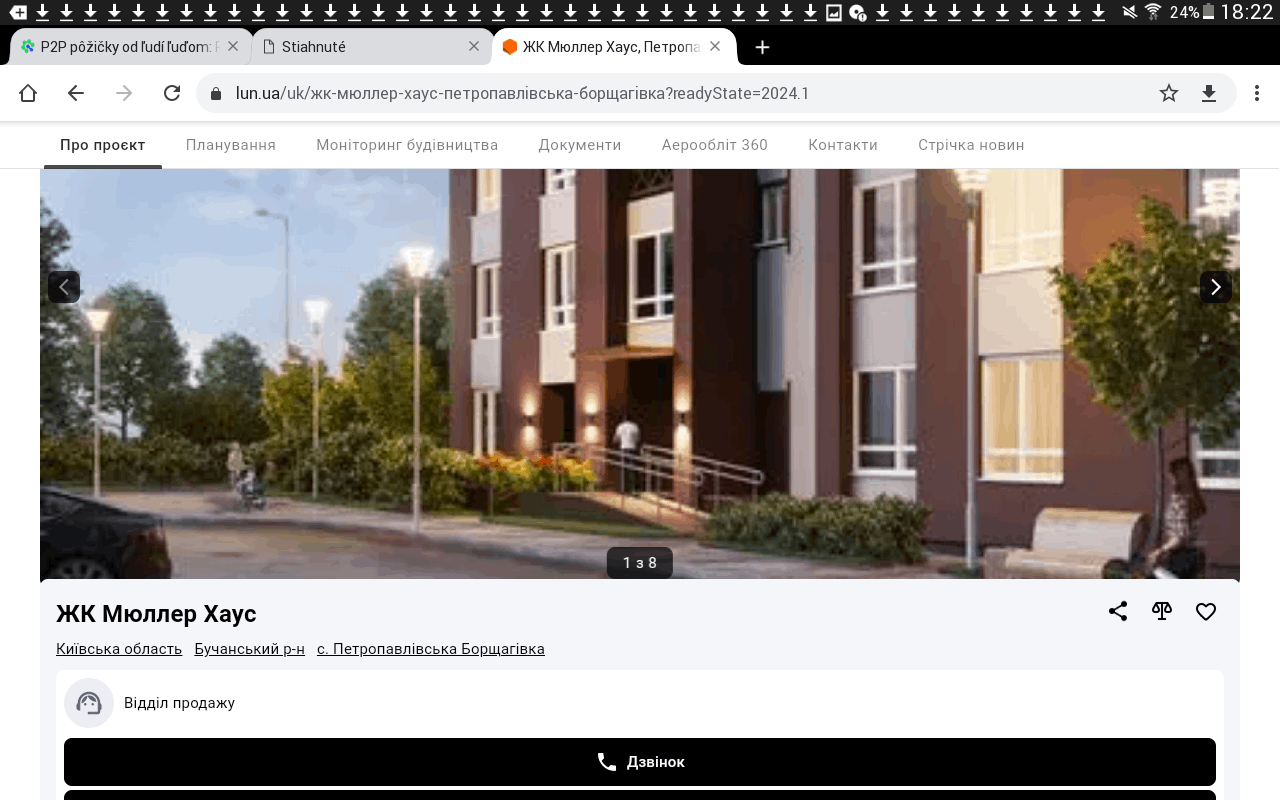This screenshot has width=1280, height=800.
Task: Open browser home page
Action: (x=28, y=93)
